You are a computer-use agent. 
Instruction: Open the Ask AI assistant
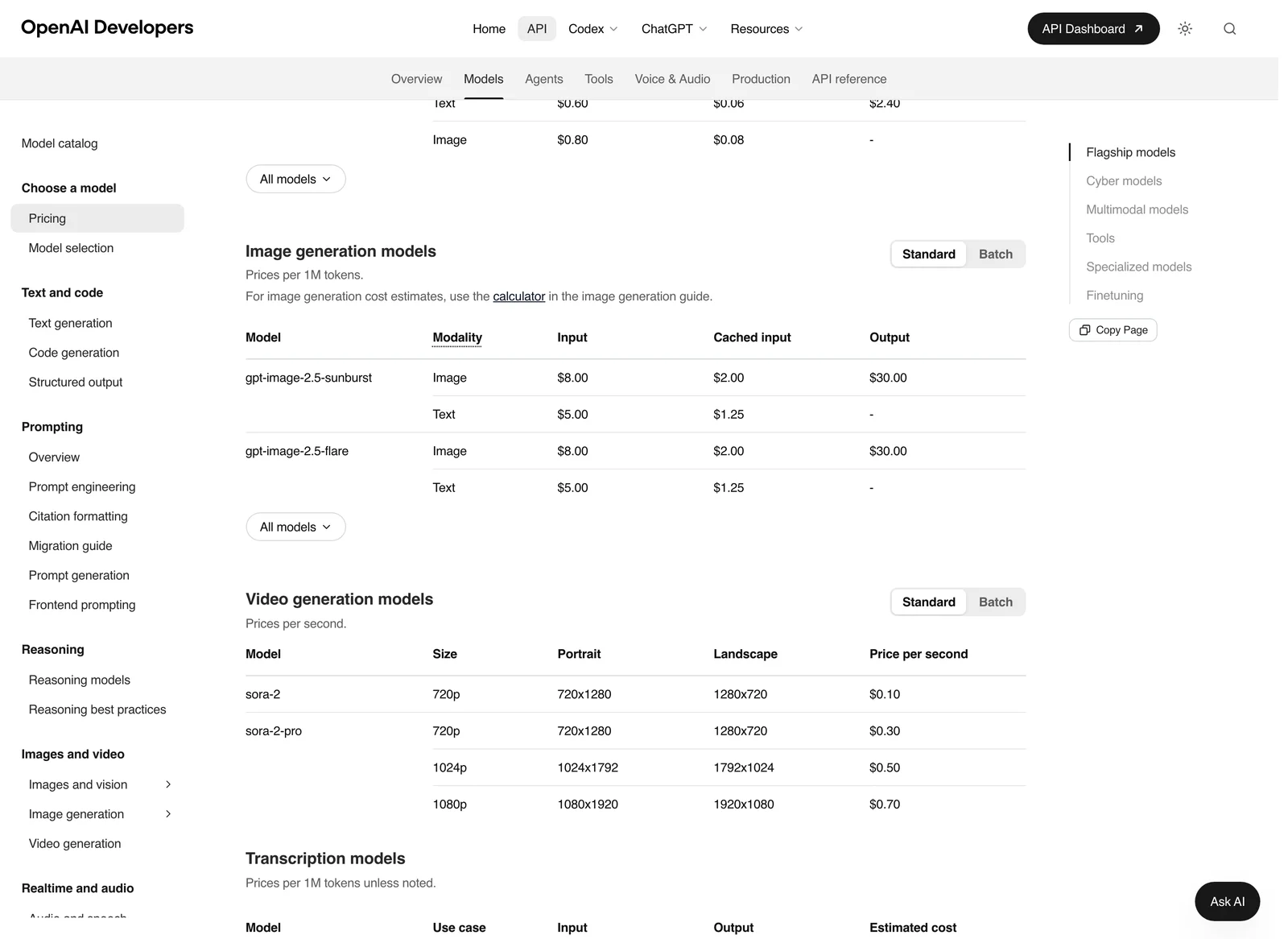click(x=1227, y=902)
